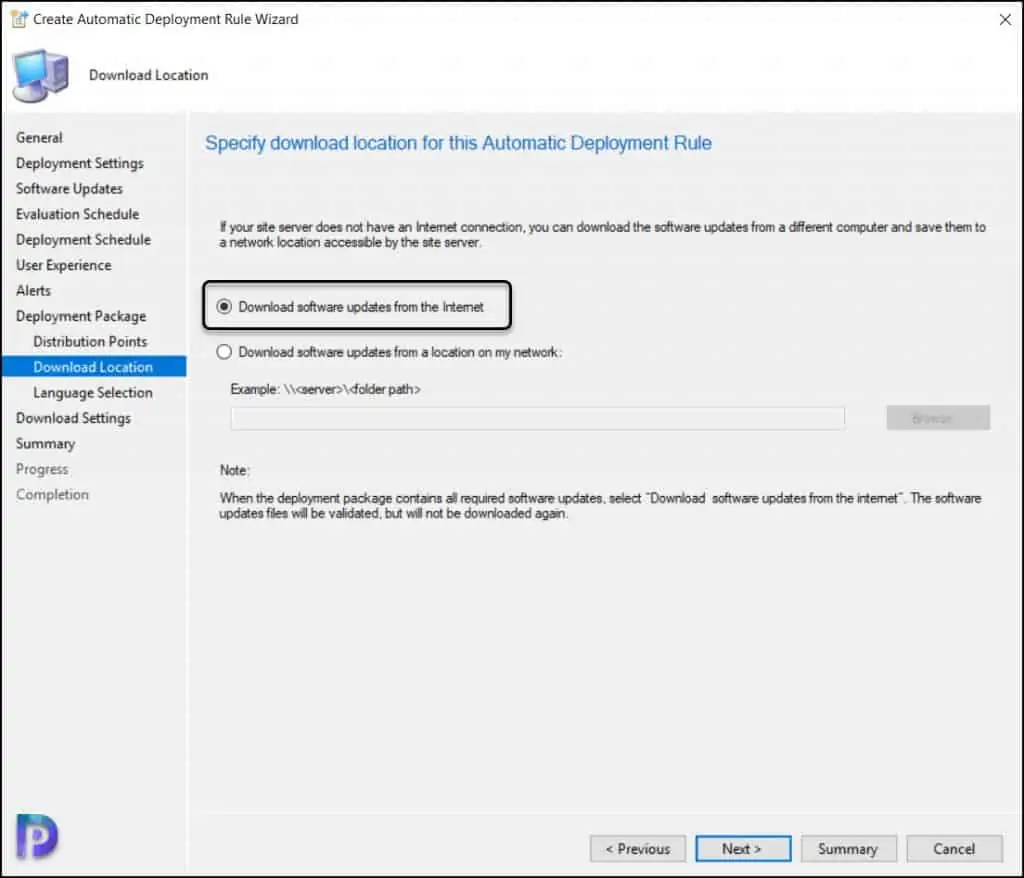Image resolution: width=1024 pixels, height=878 pixels.
Task: Open Distribution Points sub-step
Action: pyautogui.click(x=90, y=342)
